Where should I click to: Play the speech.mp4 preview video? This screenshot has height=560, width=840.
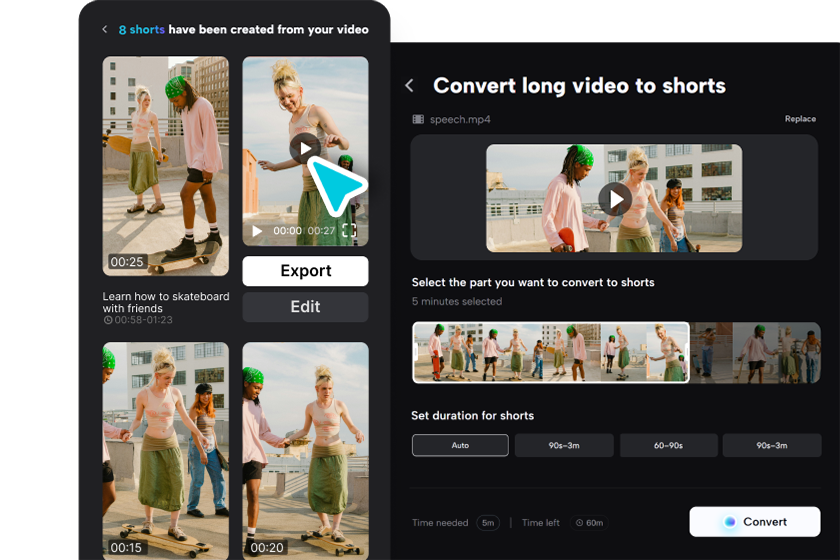[614, 199]
